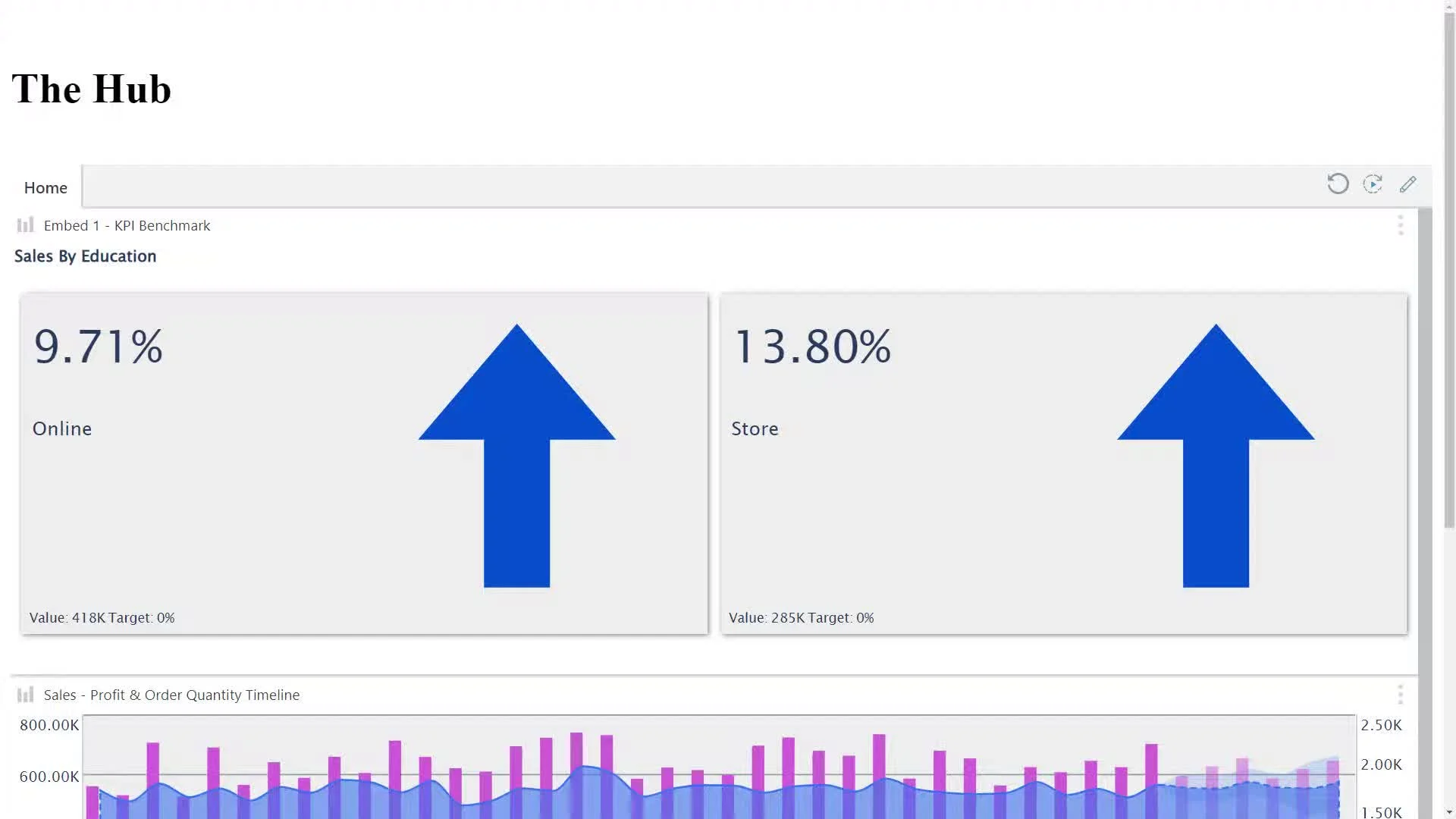Click 'Sales - Profit & Order Quantity Timeline' title
Viewport: 1456px width, 819px height.
click(x=171, y=695)
